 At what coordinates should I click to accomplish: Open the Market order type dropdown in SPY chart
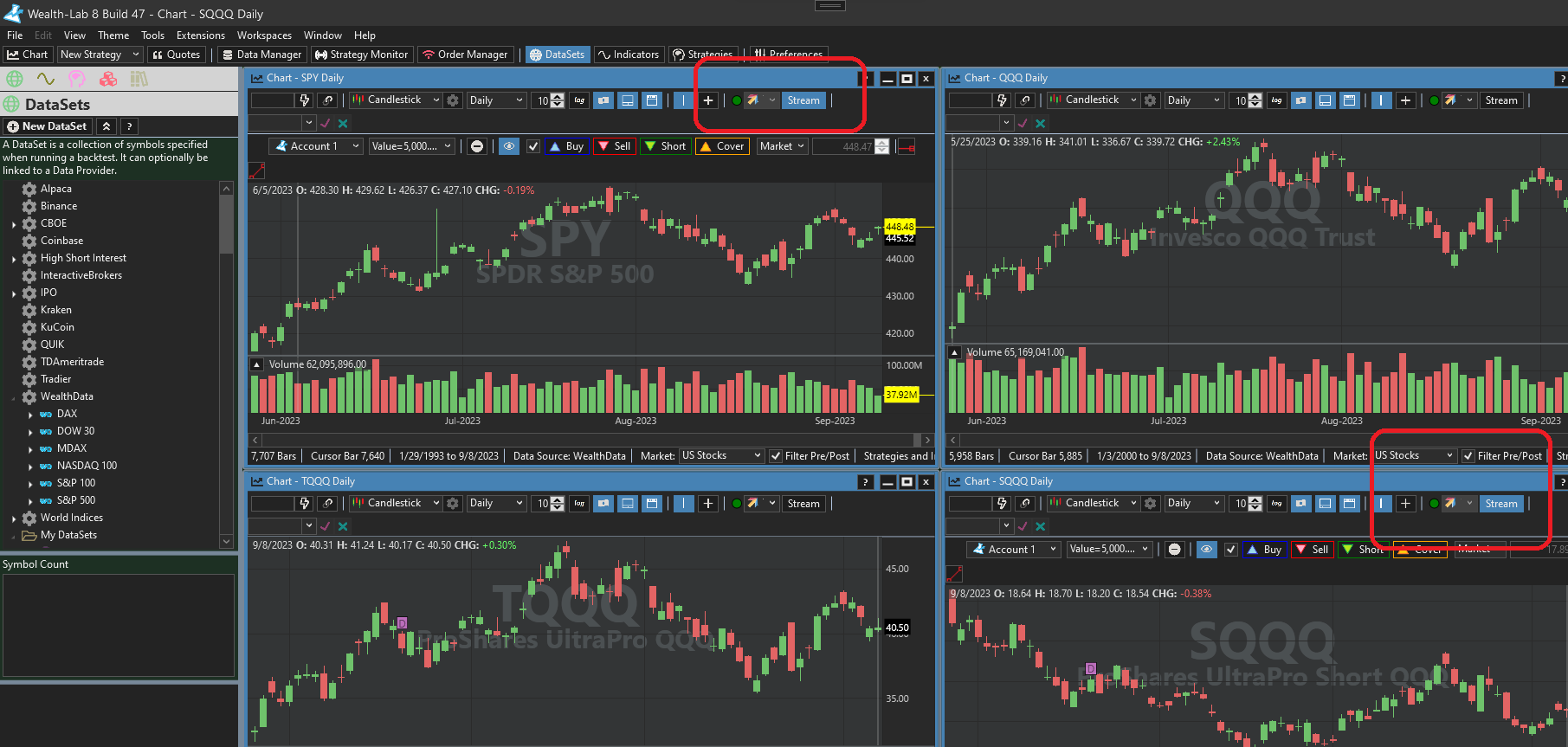coord(783,146)
